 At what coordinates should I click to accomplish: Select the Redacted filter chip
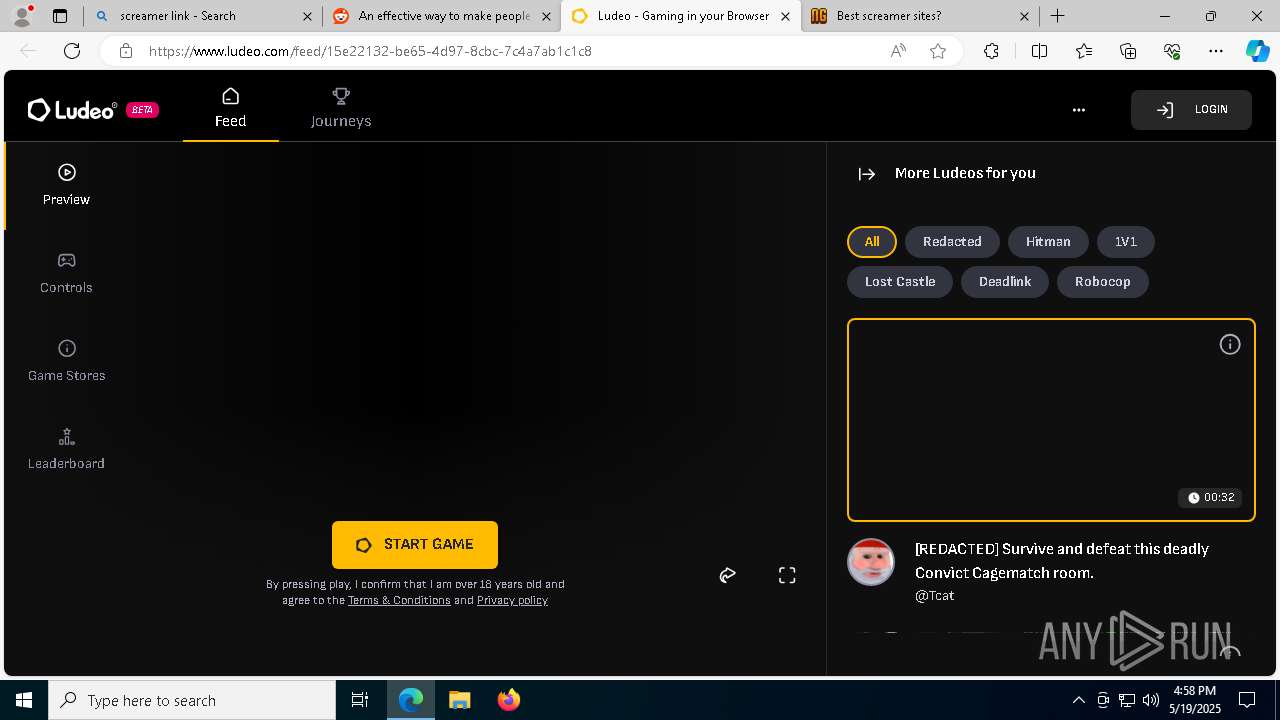click(952, 242)
